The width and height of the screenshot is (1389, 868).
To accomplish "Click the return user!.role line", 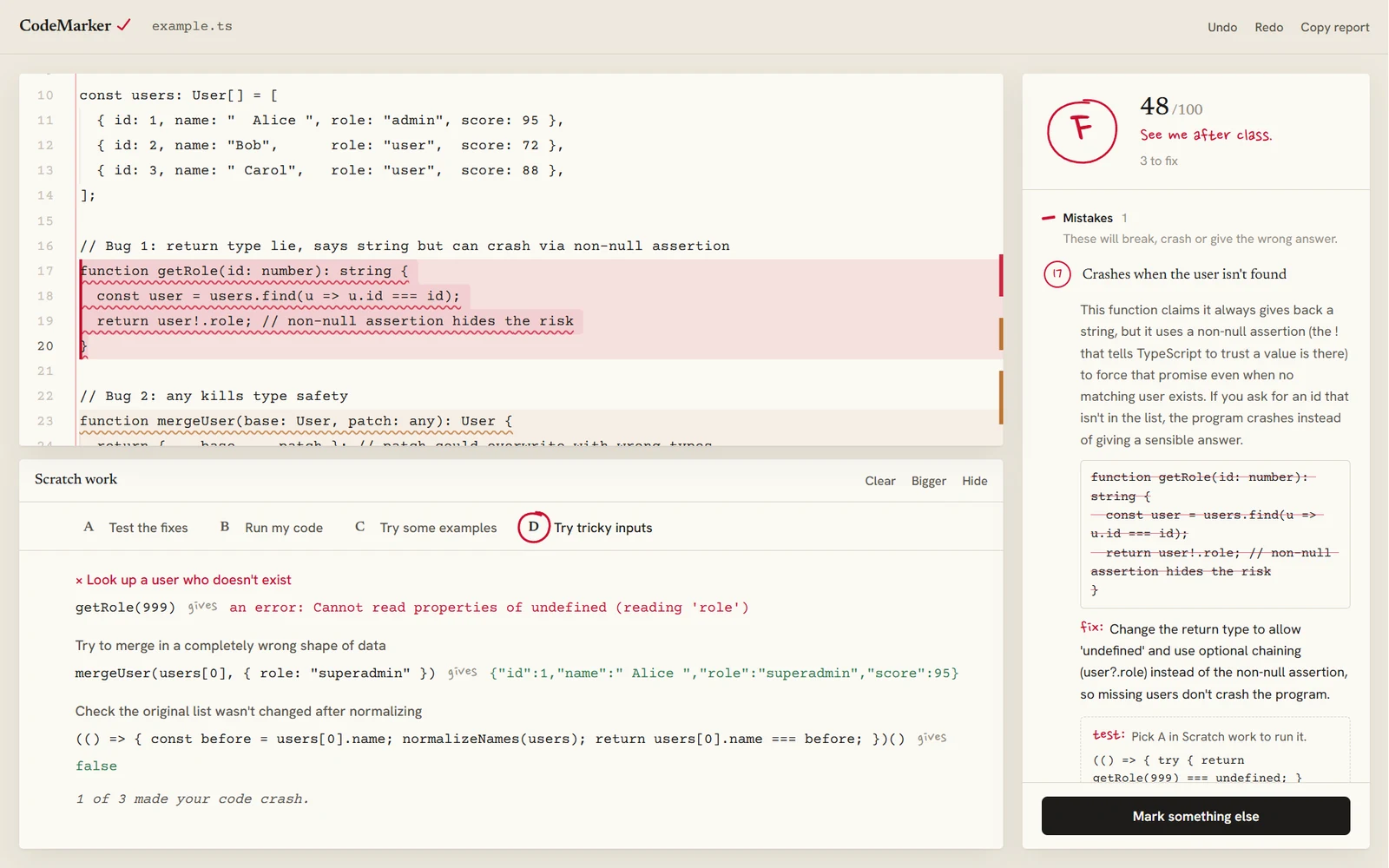I will click(335, 321).
